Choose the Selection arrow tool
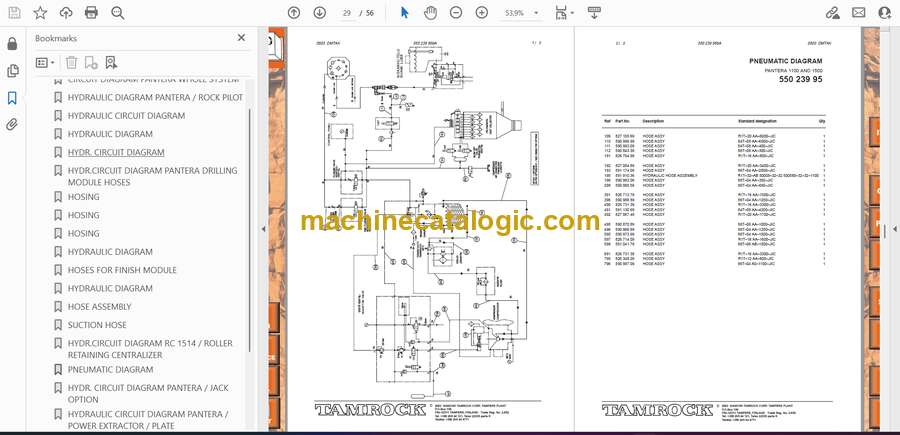 405,13
